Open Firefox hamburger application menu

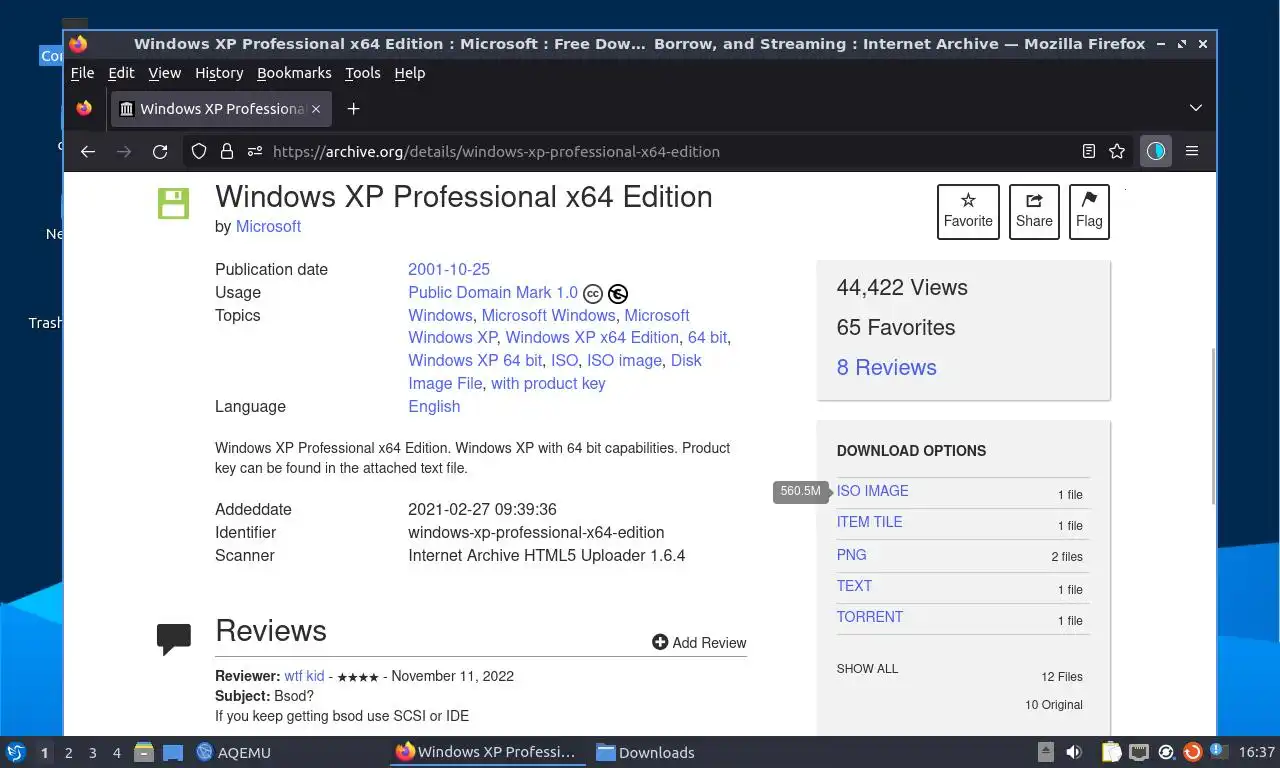(1192, 152)
